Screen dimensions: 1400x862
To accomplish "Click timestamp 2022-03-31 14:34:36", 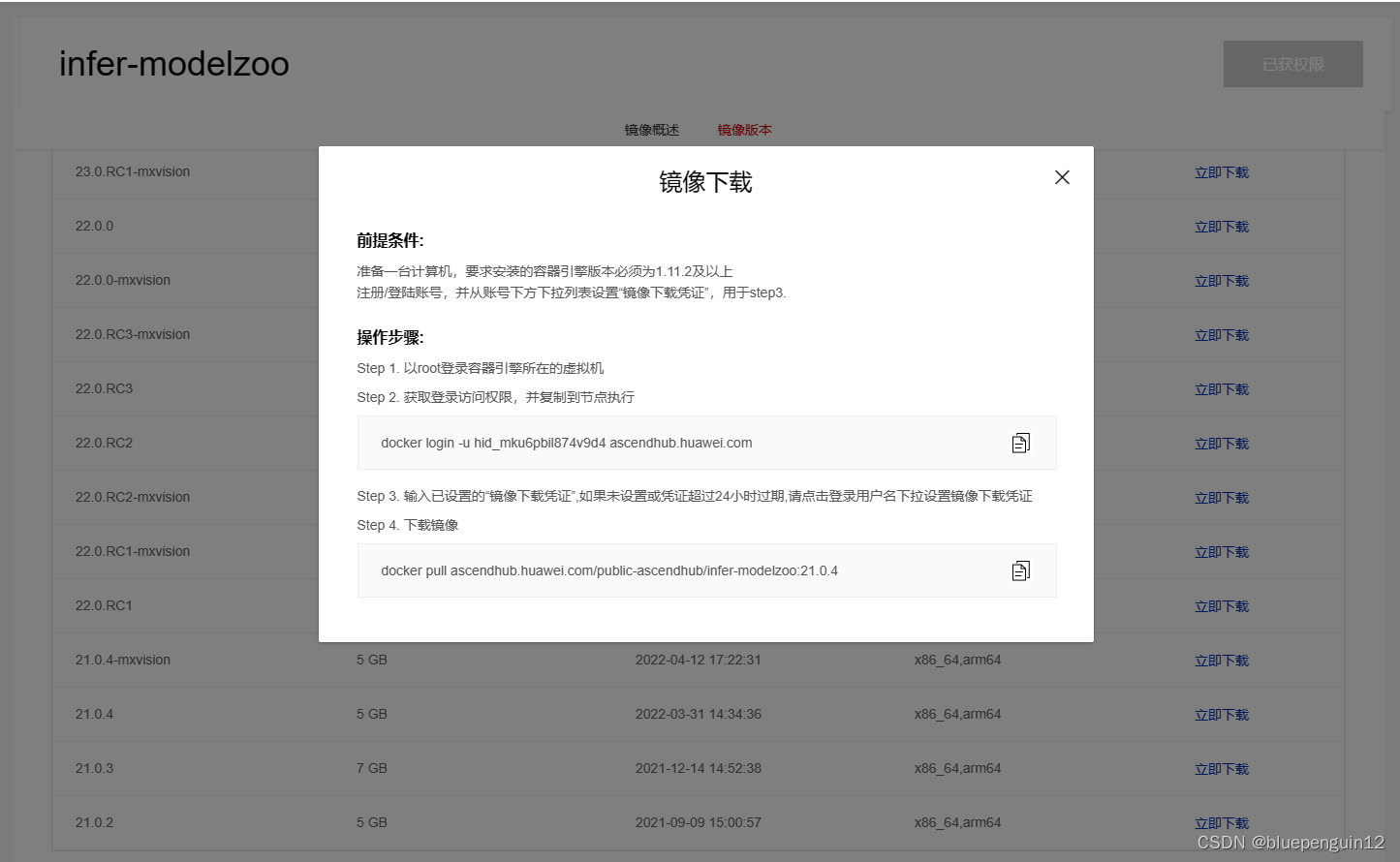I will (x=699, y=714).
